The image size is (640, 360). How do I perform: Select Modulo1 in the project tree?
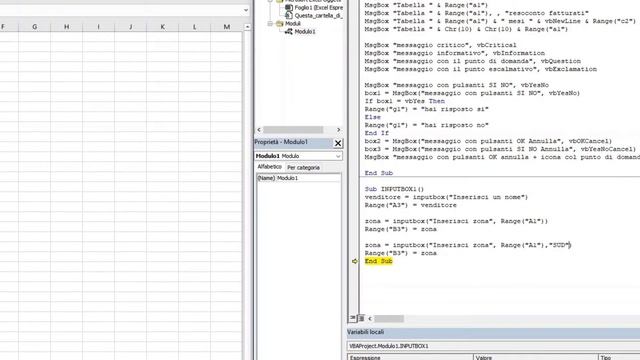click(305, 31)
